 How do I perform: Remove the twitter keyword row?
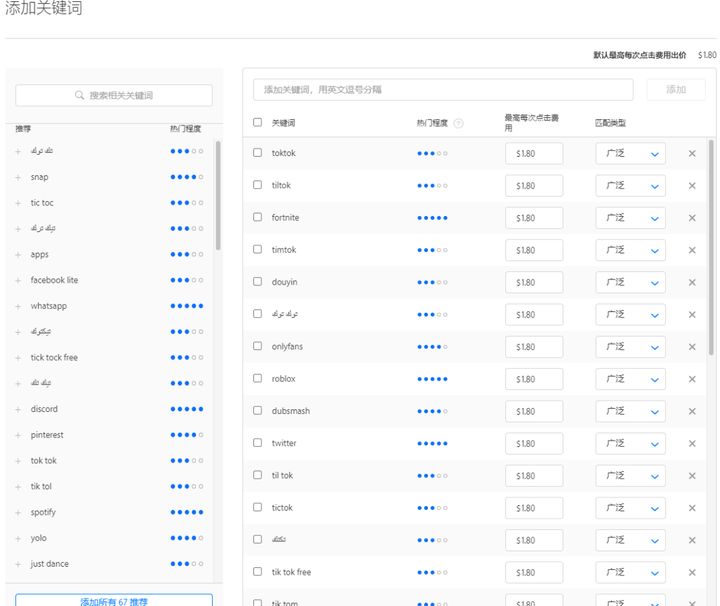pyautogui.click(x=692, y=443)
